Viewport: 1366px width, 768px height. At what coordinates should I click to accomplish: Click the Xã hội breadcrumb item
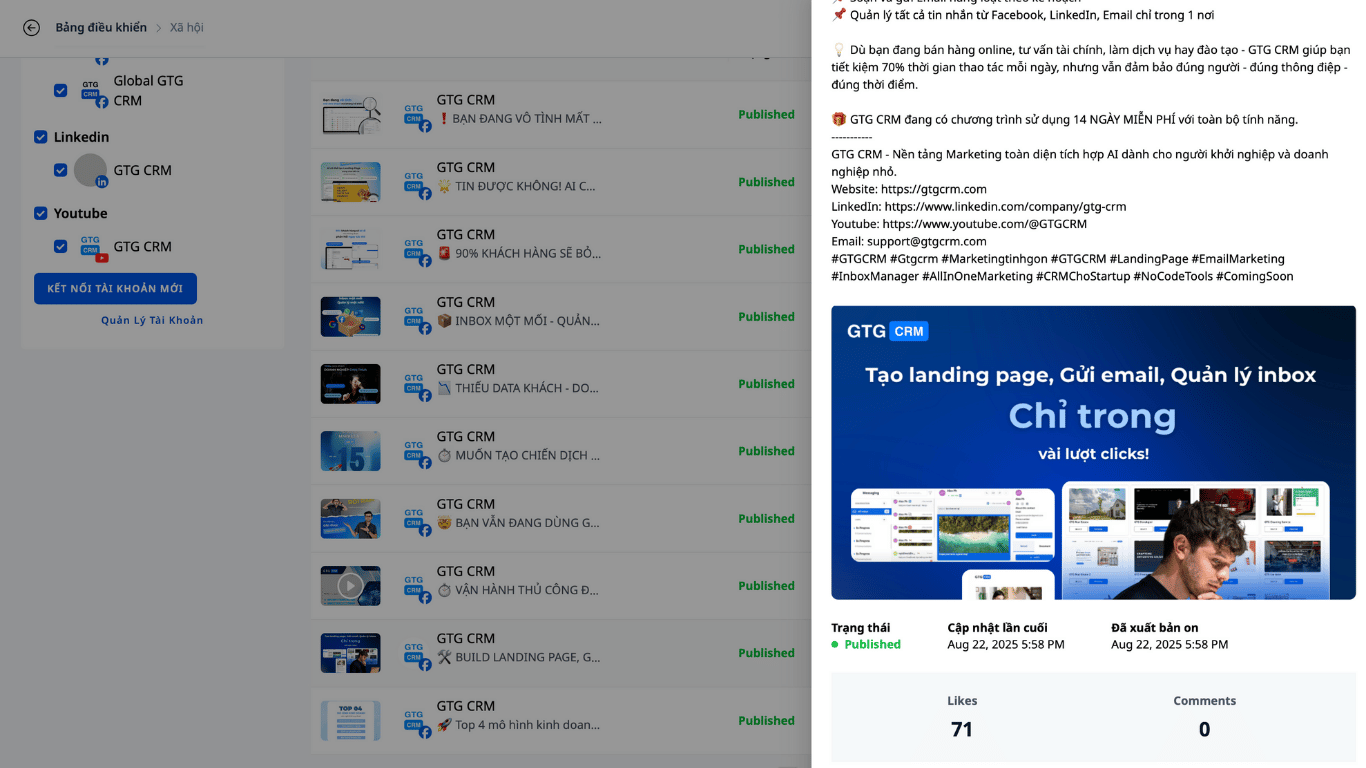point(186,28)
